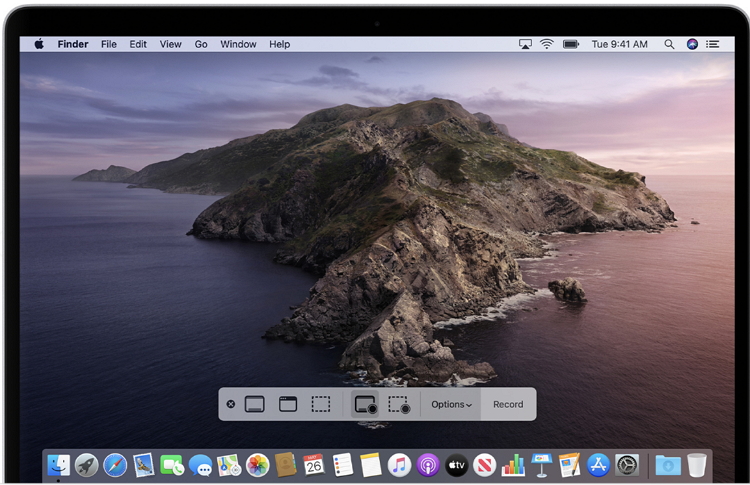Open News from the Dock
The width and height of the screenshot is (750, 485).
485,465
